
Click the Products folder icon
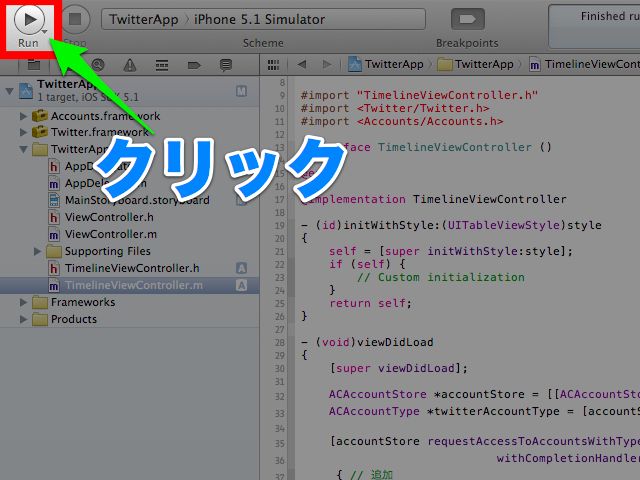[40, 319]
